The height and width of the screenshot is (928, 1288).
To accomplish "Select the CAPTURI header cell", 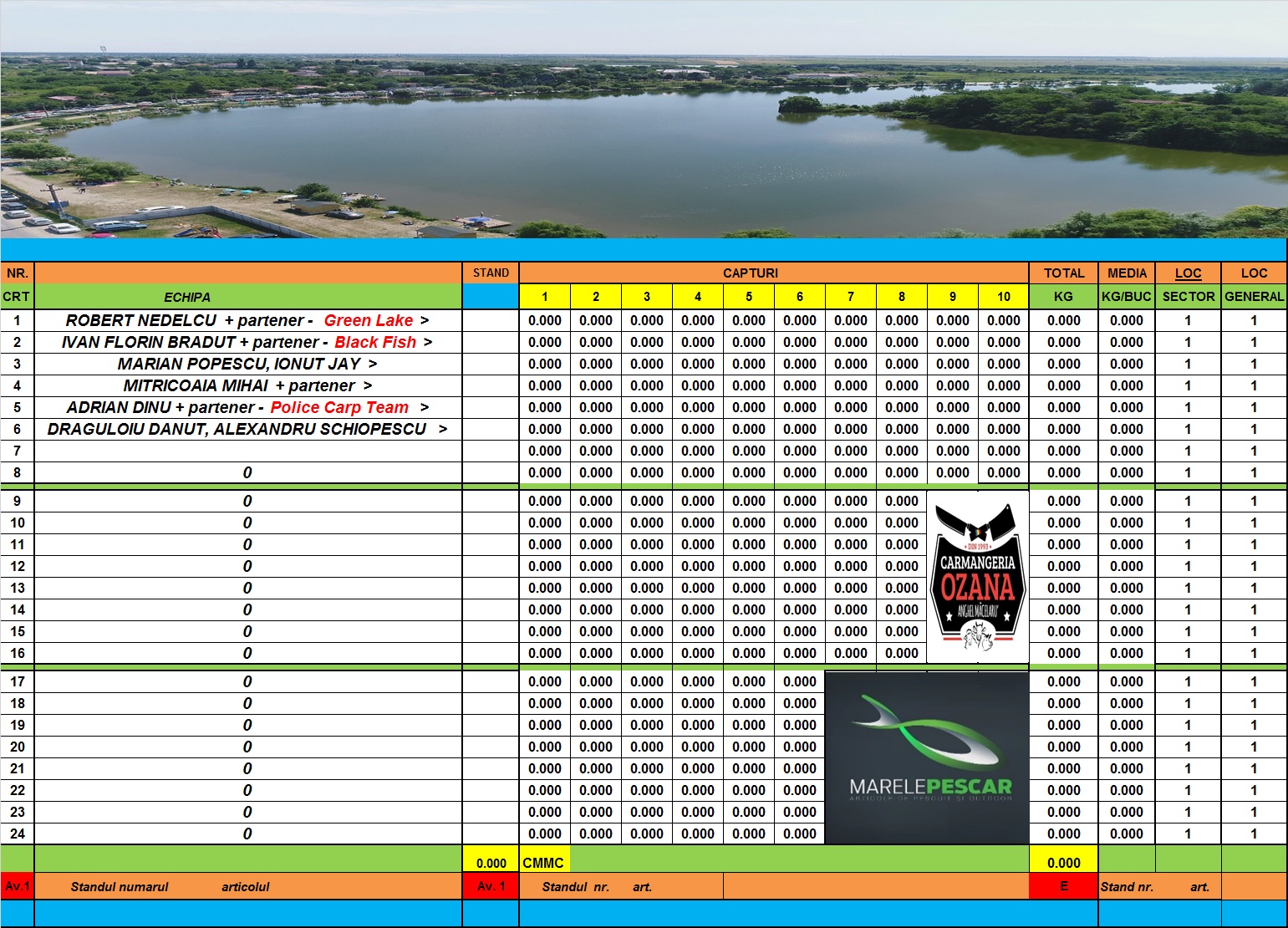I will pyautogui.click(x=774, y=273).
